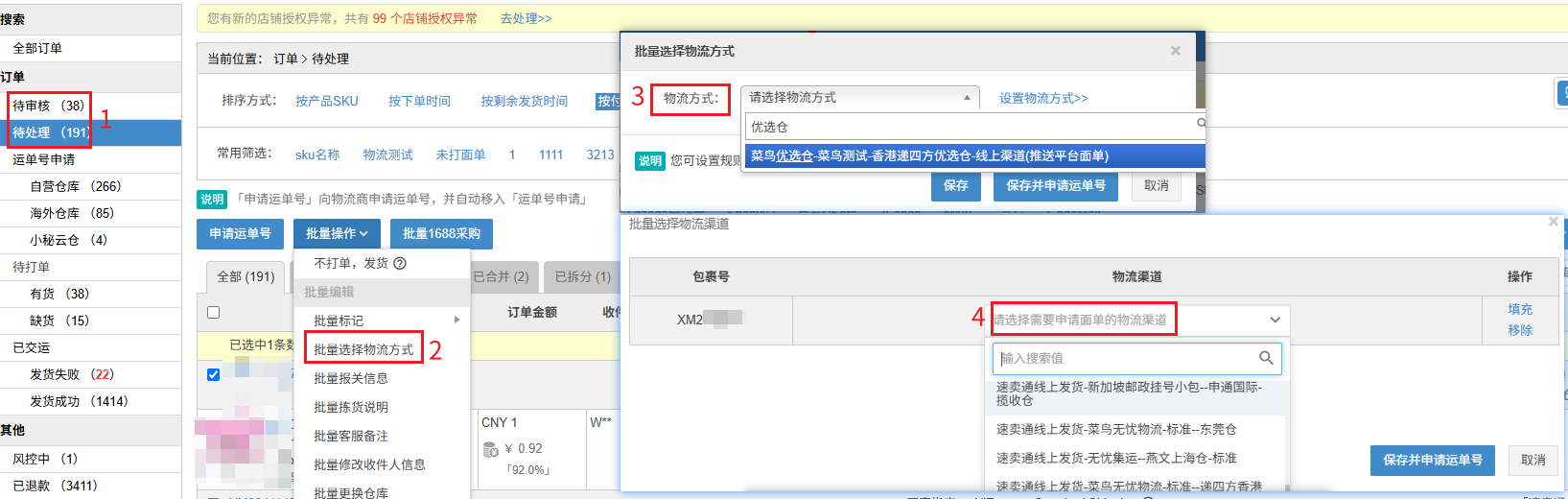Image resolution: width=1568 pixels, height=499 pixels.
Task: Open the 请选择物流方式 combo box
Action: click(860, 97)
